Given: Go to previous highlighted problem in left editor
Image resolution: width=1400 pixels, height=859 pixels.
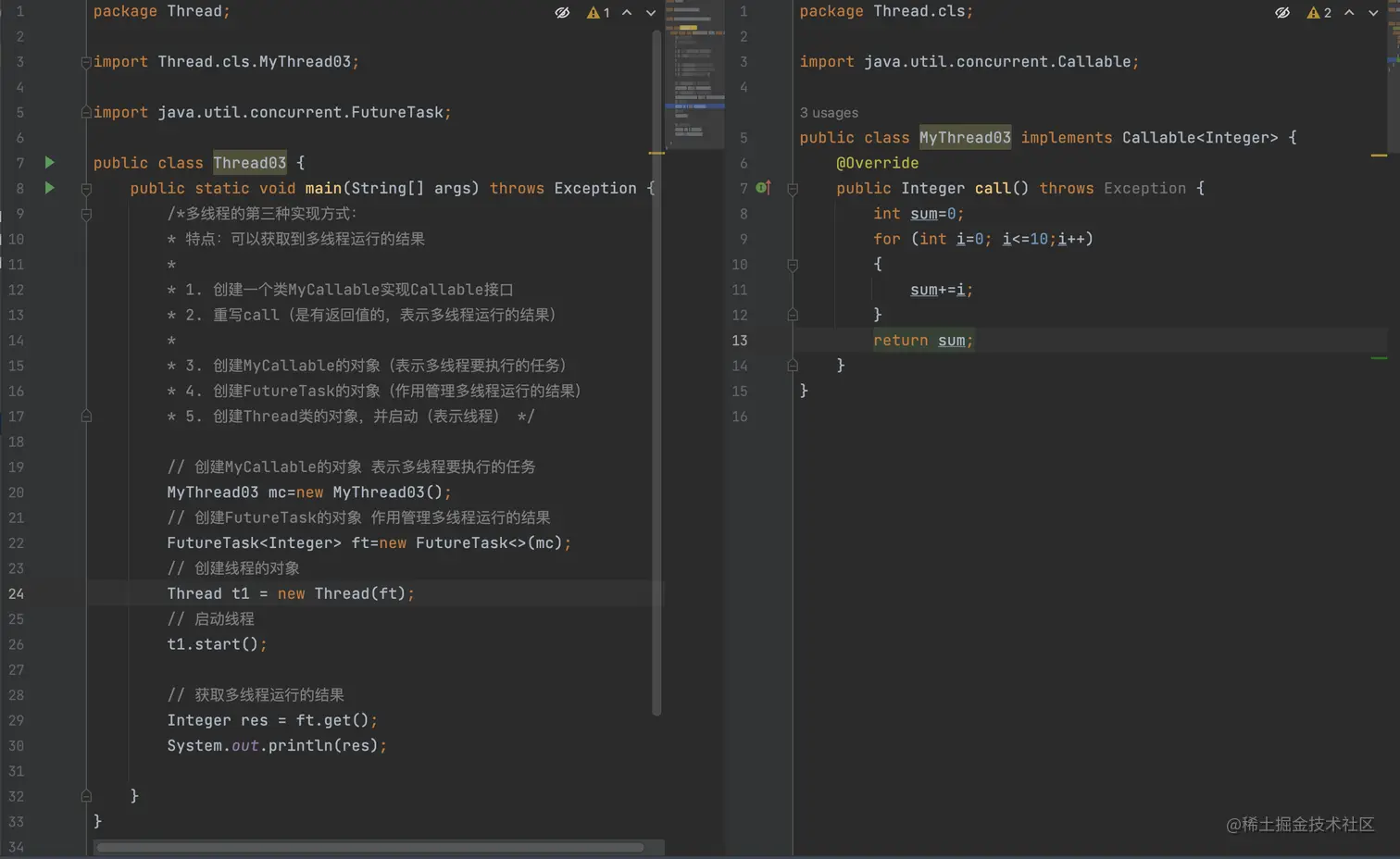Looking at the screenshot, I should coord(627,12).
